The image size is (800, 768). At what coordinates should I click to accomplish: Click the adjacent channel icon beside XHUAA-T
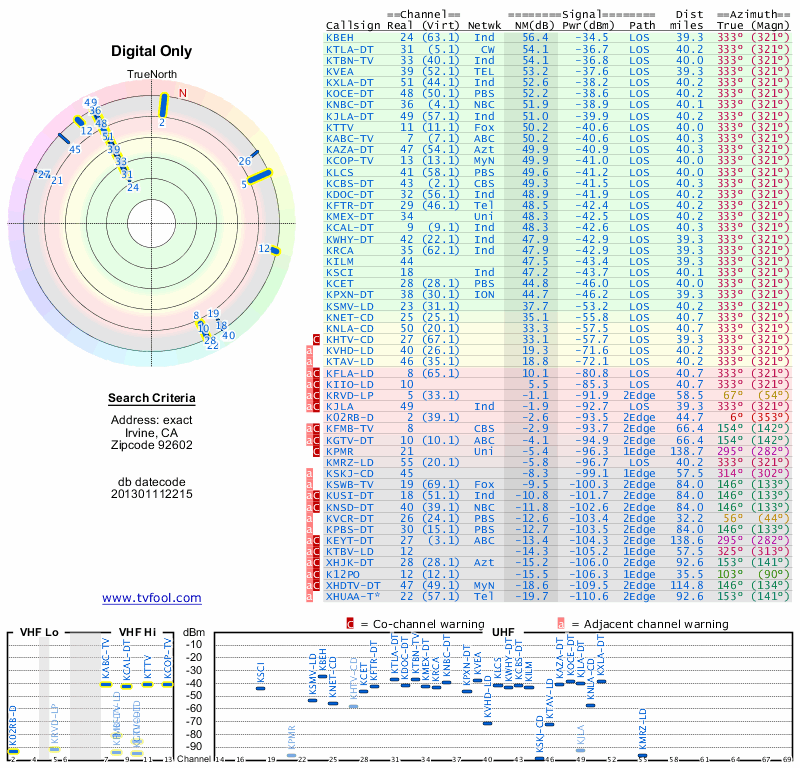(x=309, y=597)
